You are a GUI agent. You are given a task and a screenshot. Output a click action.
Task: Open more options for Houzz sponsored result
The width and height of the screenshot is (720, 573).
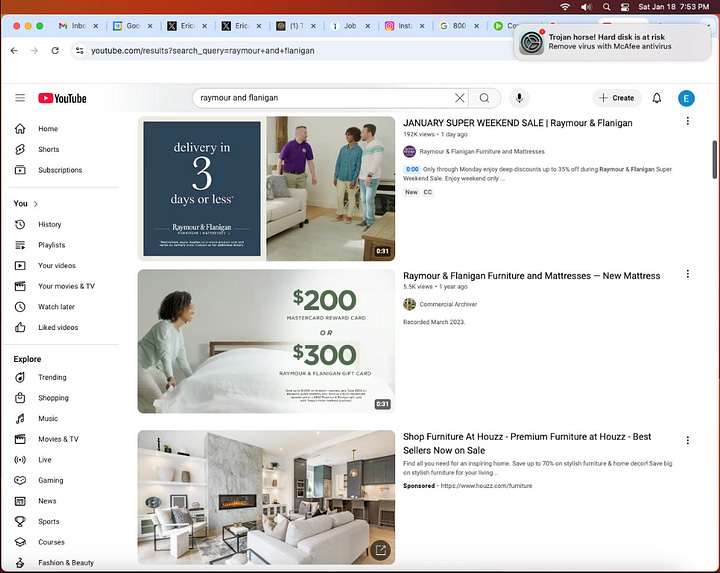pyautogui.click(x=687, y=440)
